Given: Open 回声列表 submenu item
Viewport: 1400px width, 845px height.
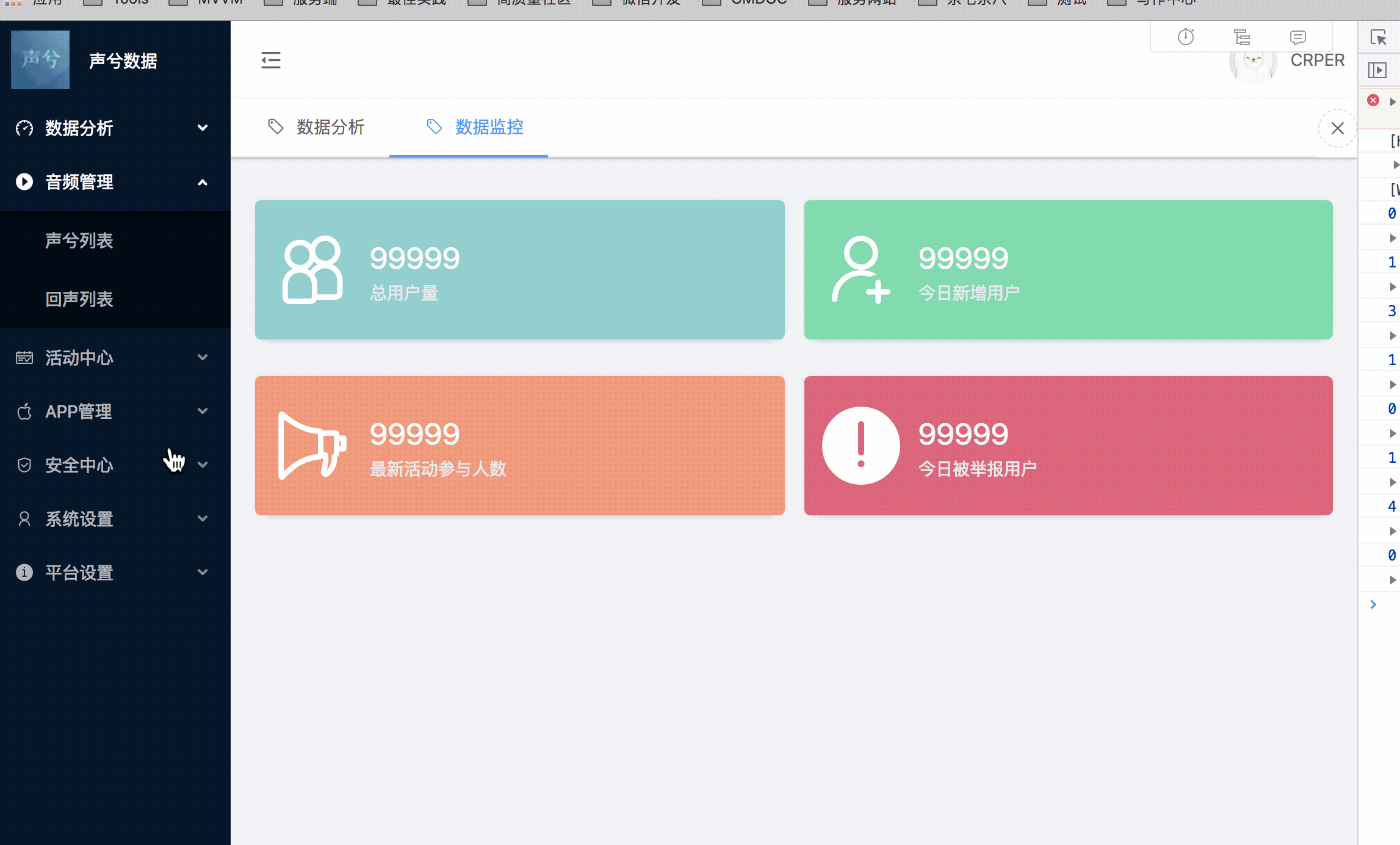Looking at the screenshot, I should 79,299.
